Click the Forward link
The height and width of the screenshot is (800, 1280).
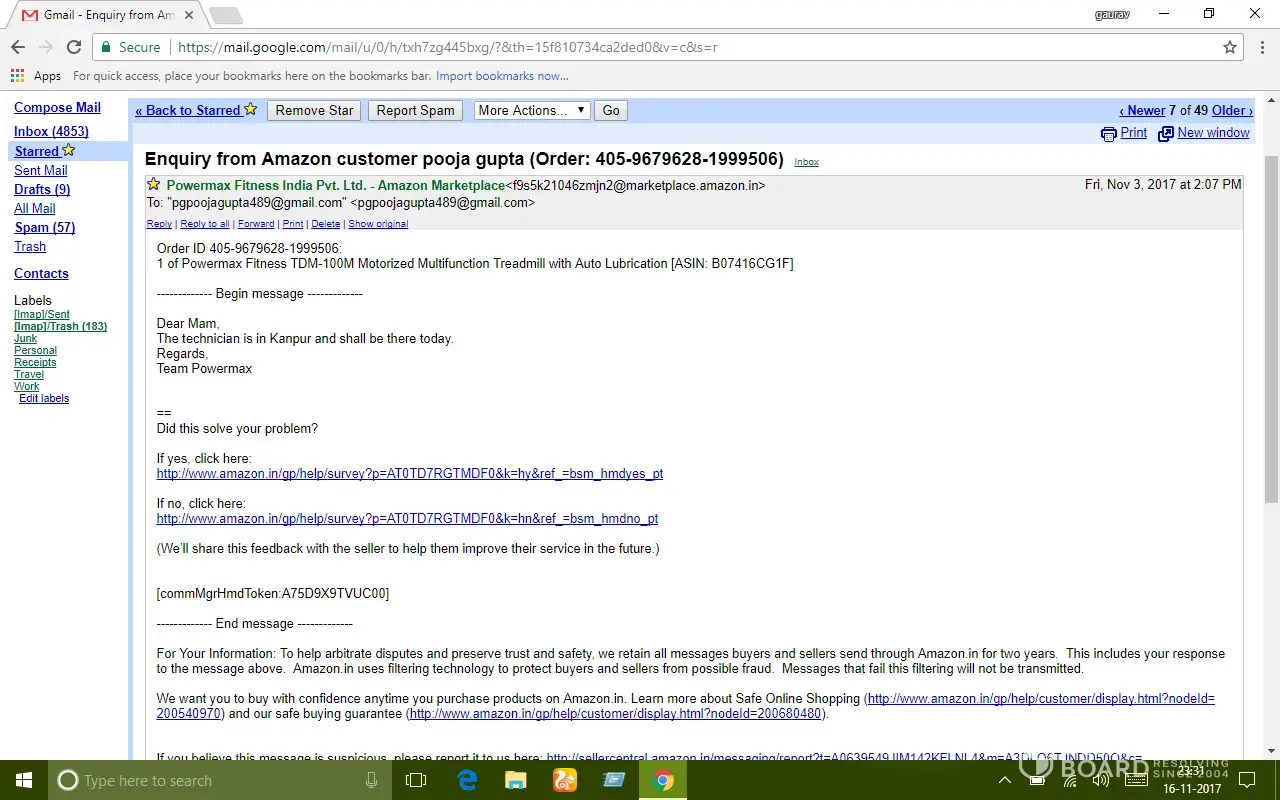[x=256, y=224]
